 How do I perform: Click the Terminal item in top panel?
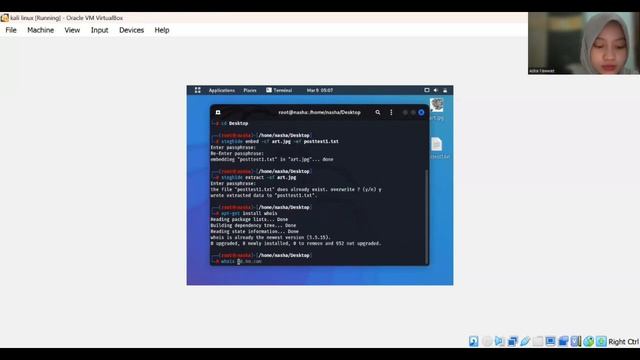(279, 90)
